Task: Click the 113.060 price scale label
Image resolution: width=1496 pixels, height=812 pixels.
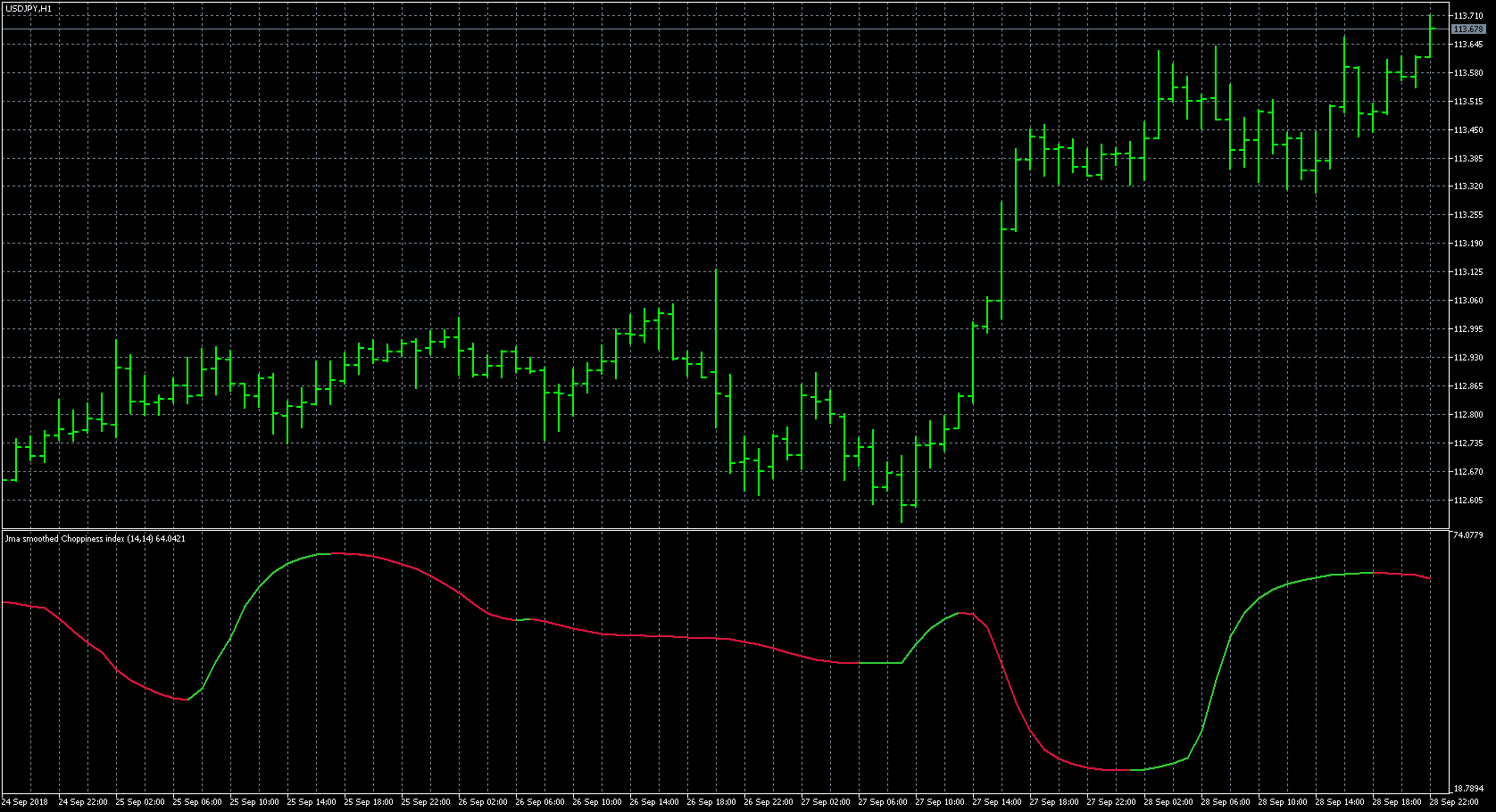Action: [x=1468, y=301]
